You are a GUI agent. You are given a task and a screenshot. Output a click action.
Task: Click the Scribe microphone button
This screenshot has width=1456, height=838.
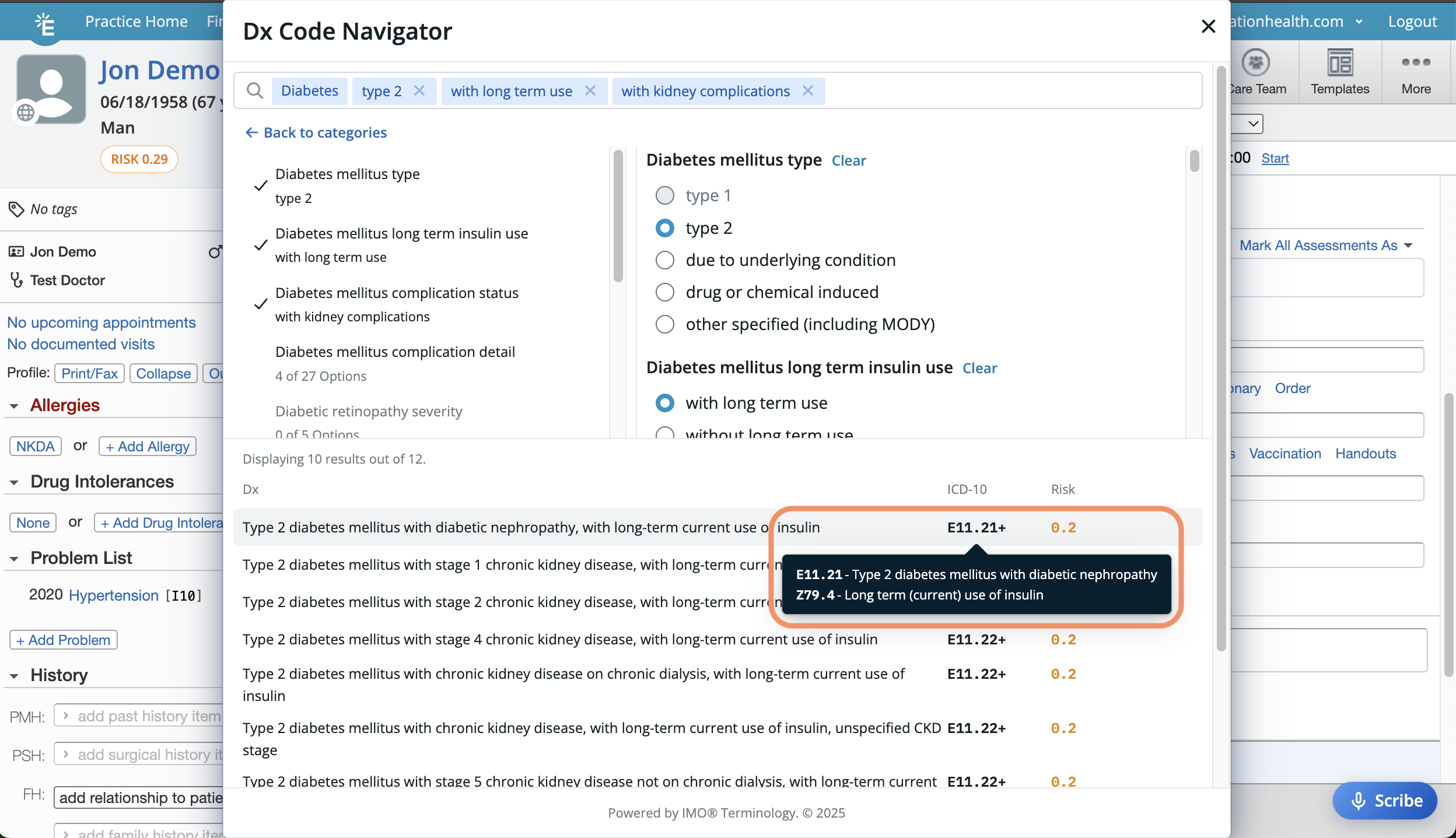click(x=1384, y=800)
